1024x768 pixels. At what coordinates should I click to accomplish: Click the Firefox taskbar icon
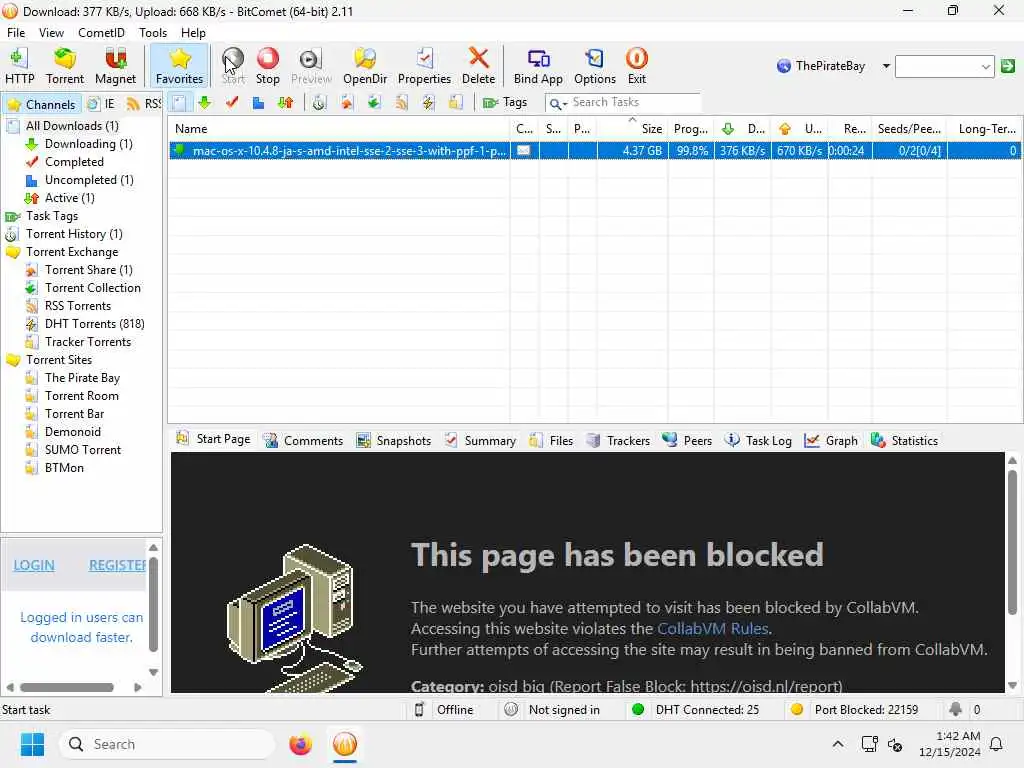click(x=300, y=744)
